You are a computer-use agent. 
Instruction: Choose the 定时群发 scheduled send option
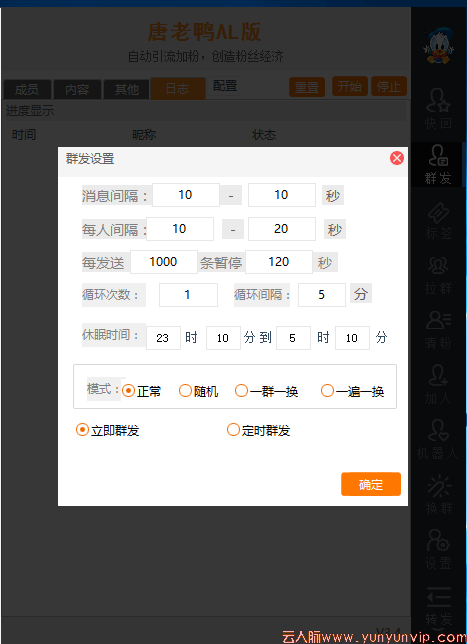[258, 430]
